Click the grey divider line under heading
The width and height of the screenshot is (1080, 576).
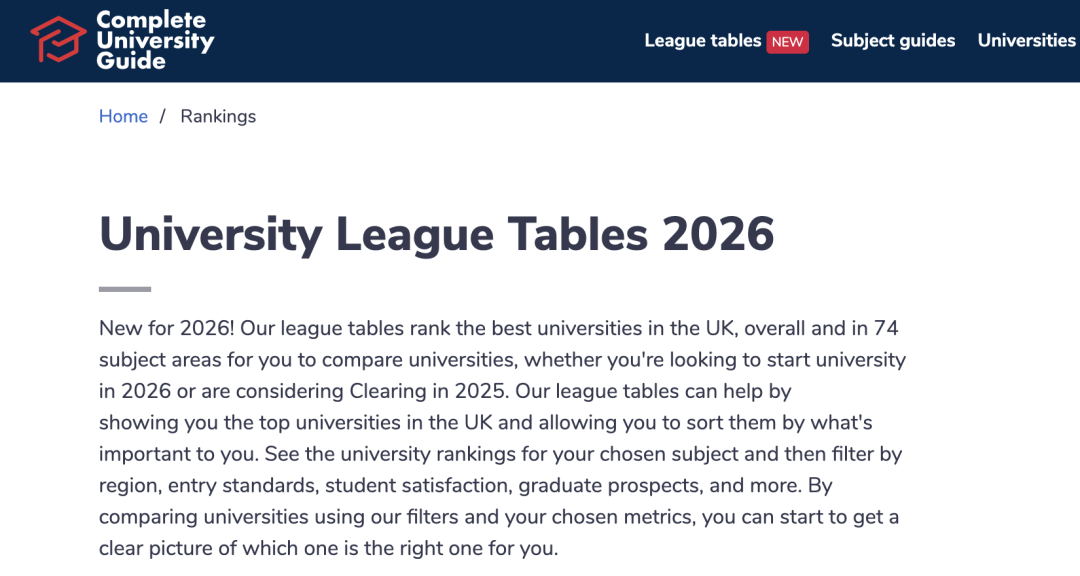[x=125, y=289]
